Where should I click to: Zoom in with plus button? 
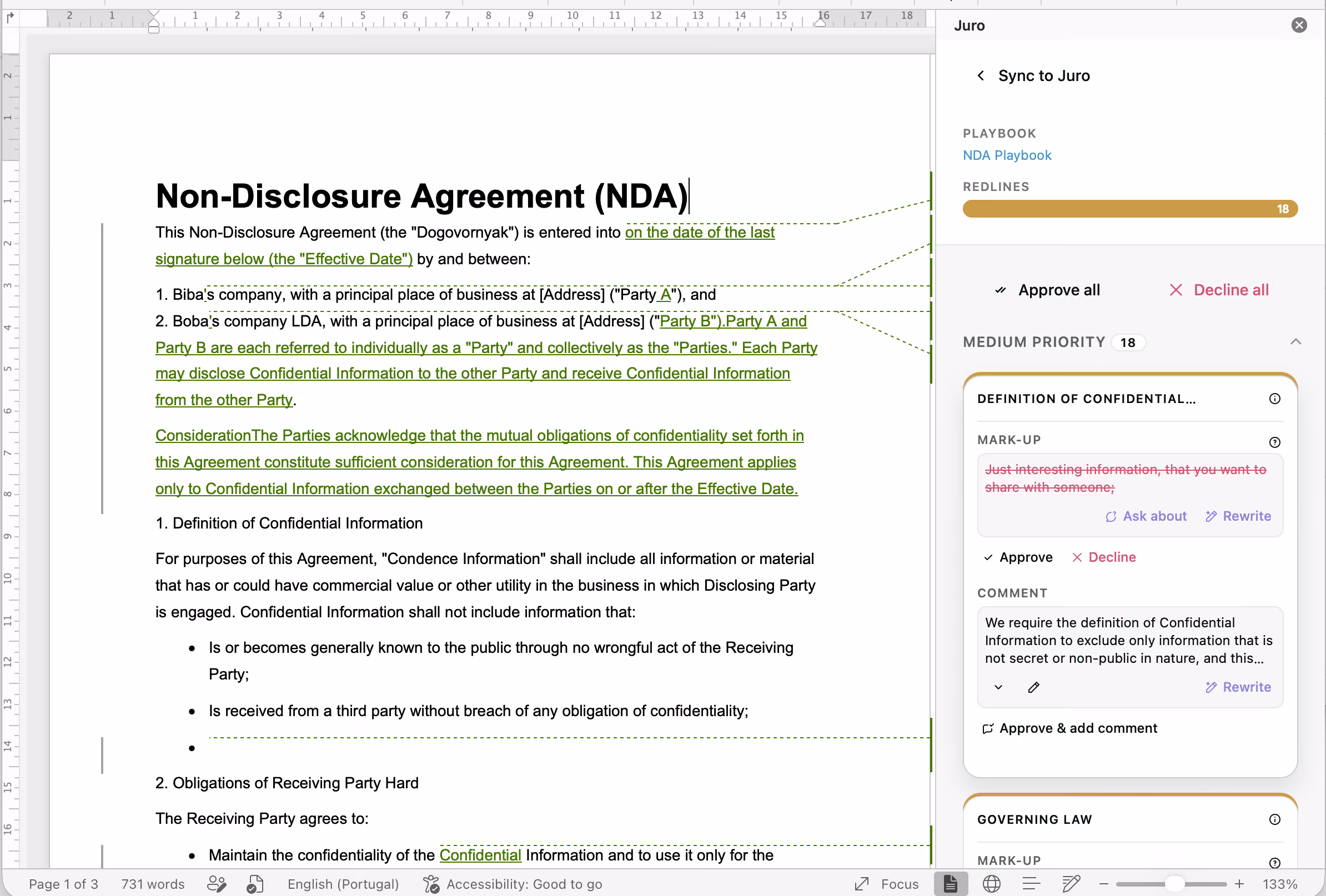click(x=1239, y=884)
